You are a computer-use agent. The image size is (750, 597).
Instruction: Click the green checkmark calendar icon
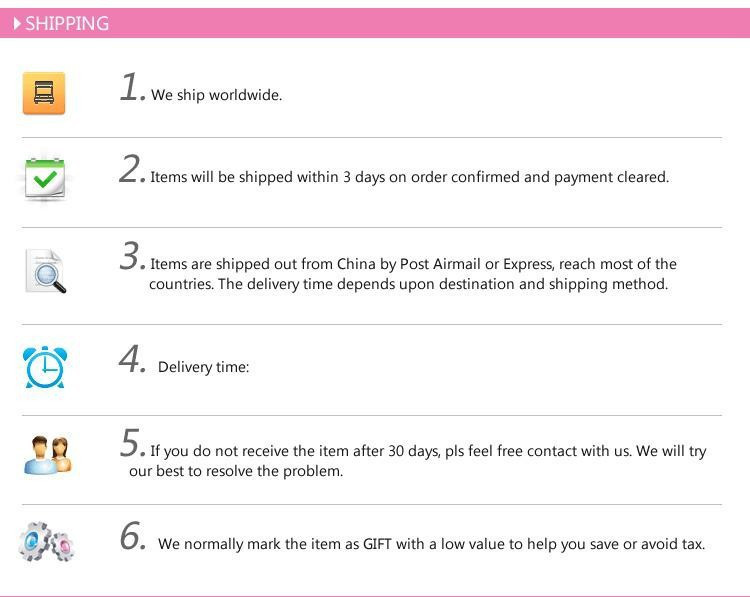tap(46, 179)
